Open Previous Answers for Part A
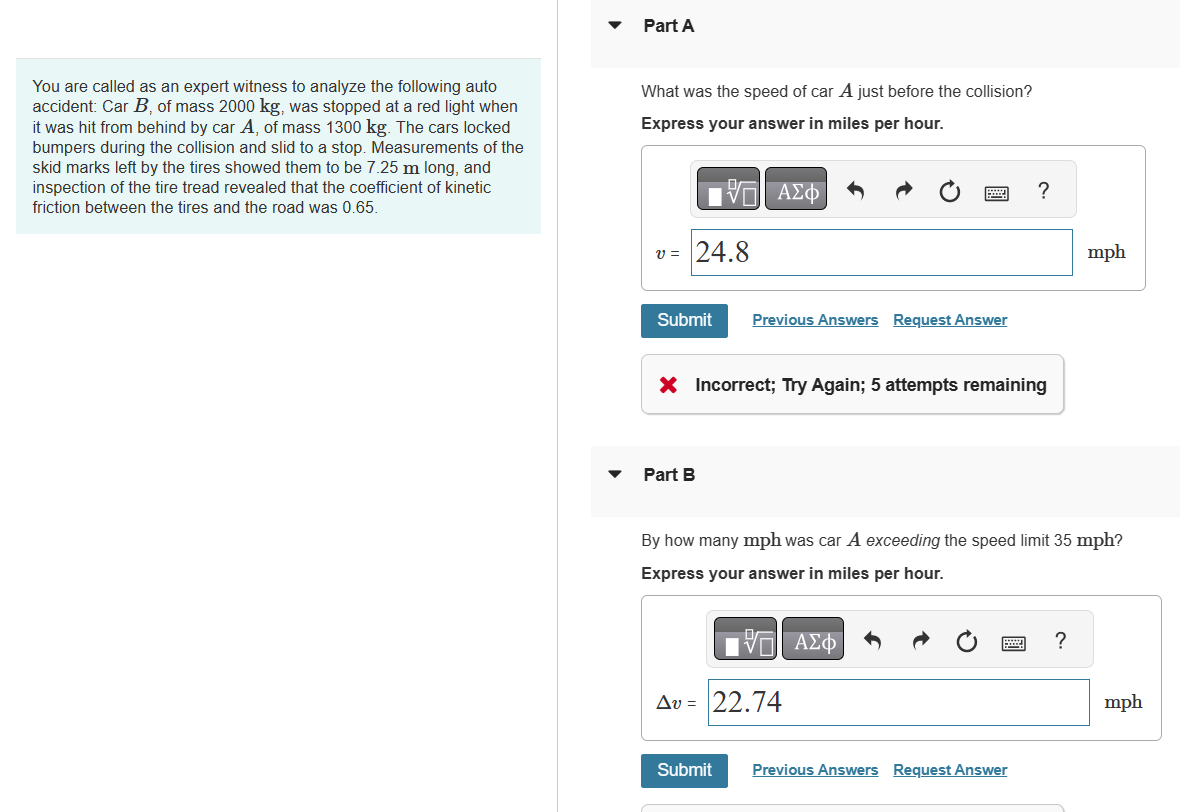The image size is (1180, 812). click(815, 319)
